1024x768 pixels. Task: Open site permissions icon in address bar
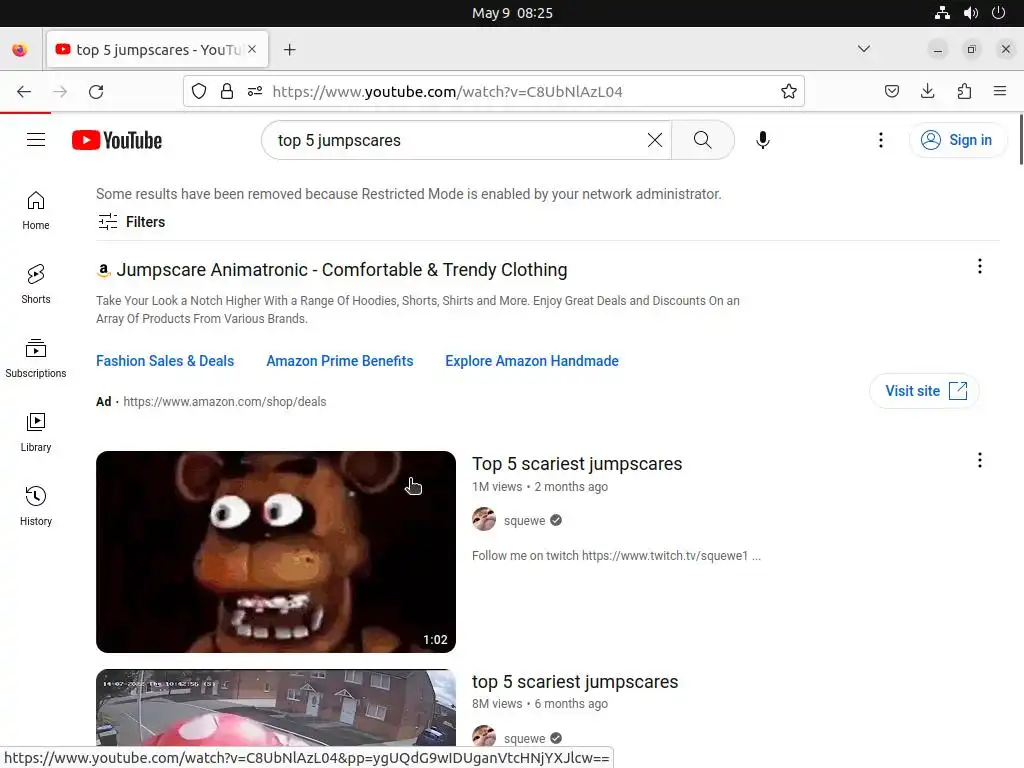pos(255,91)
